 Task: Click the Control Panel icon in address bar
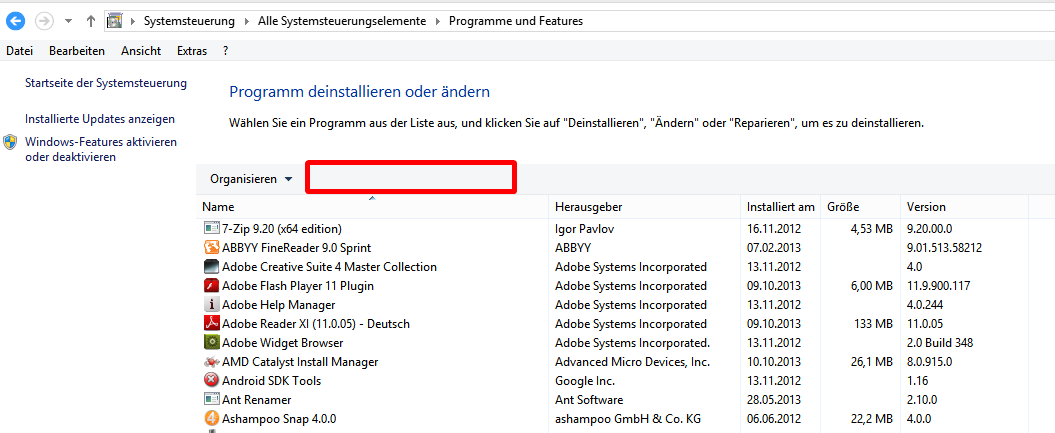pyautogui.click(x=115, y=21)
